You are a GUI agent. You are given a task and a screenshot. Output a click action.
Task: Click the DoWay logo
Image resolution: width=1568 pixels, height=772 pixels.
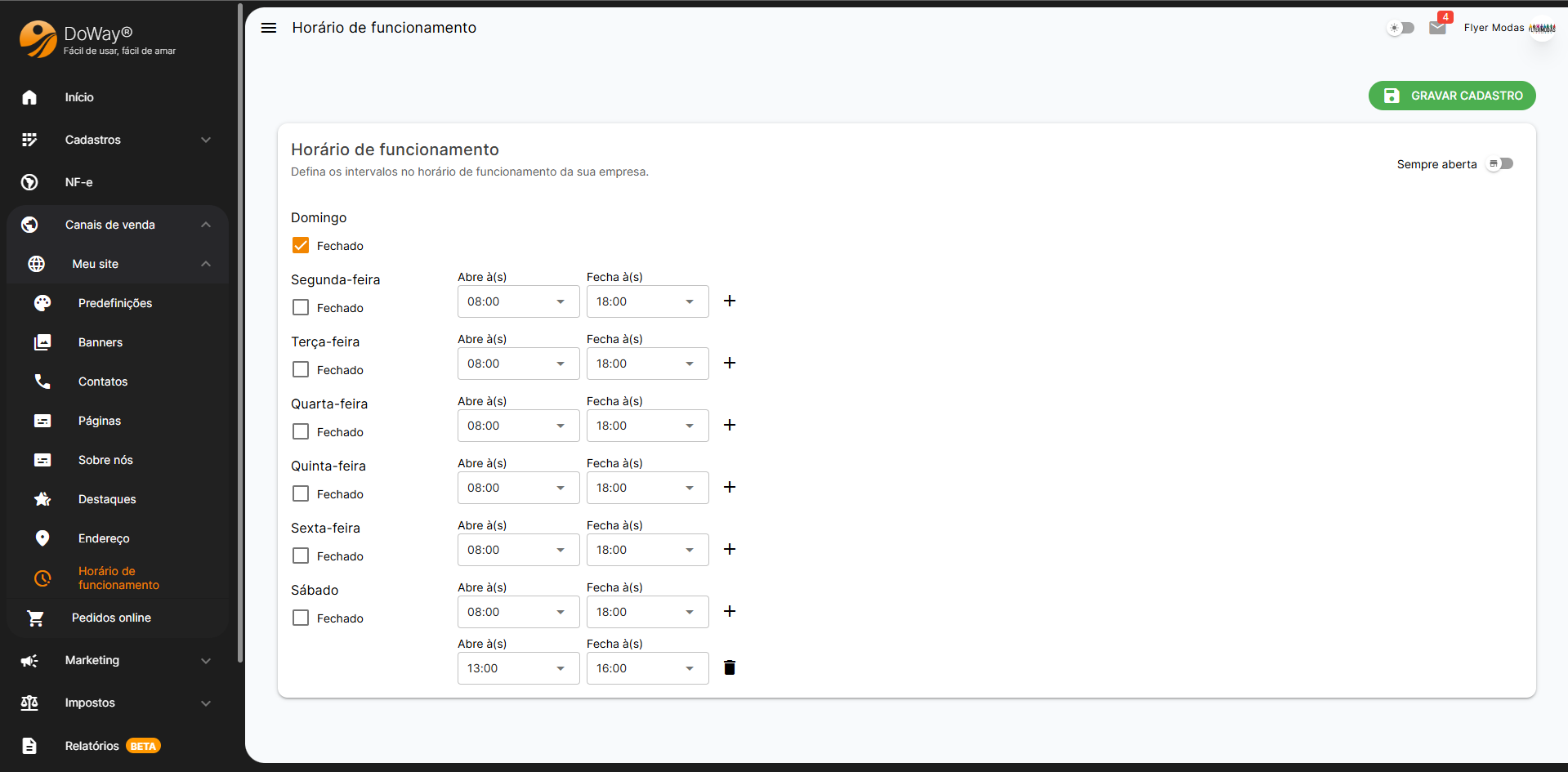(x=38, y=39)
